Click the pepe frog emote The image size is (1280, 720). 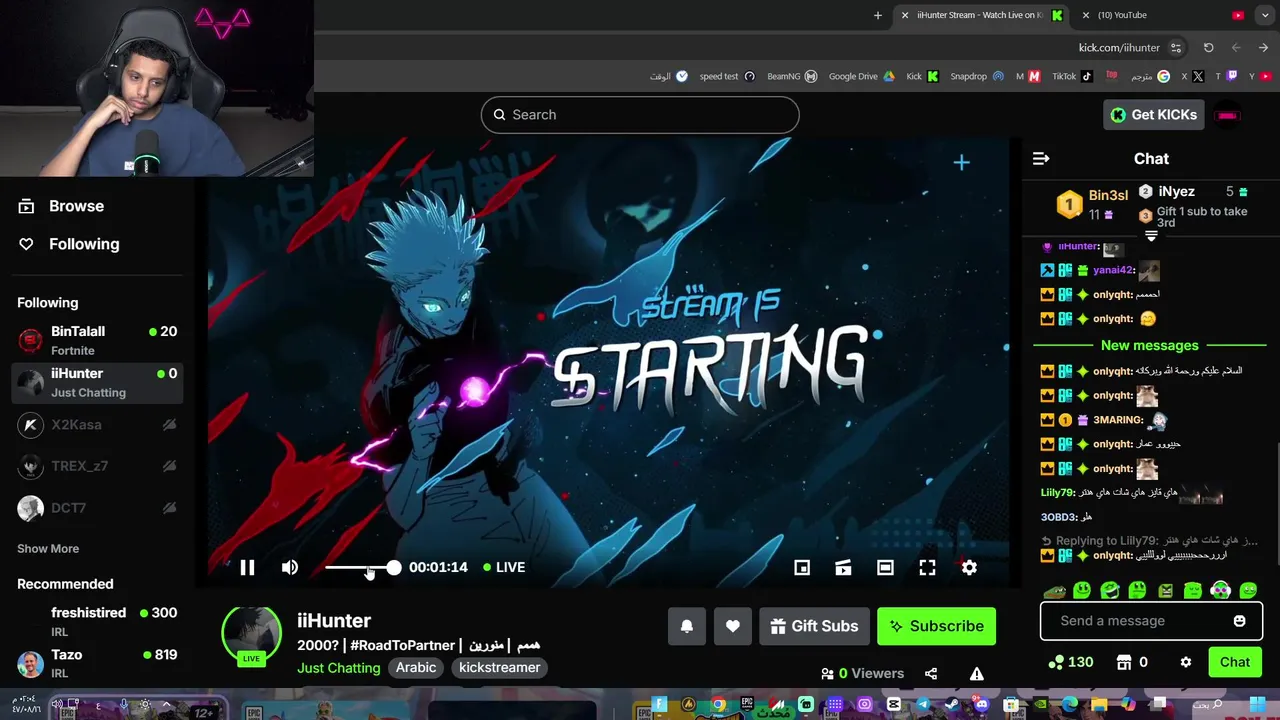[1055, 591]
